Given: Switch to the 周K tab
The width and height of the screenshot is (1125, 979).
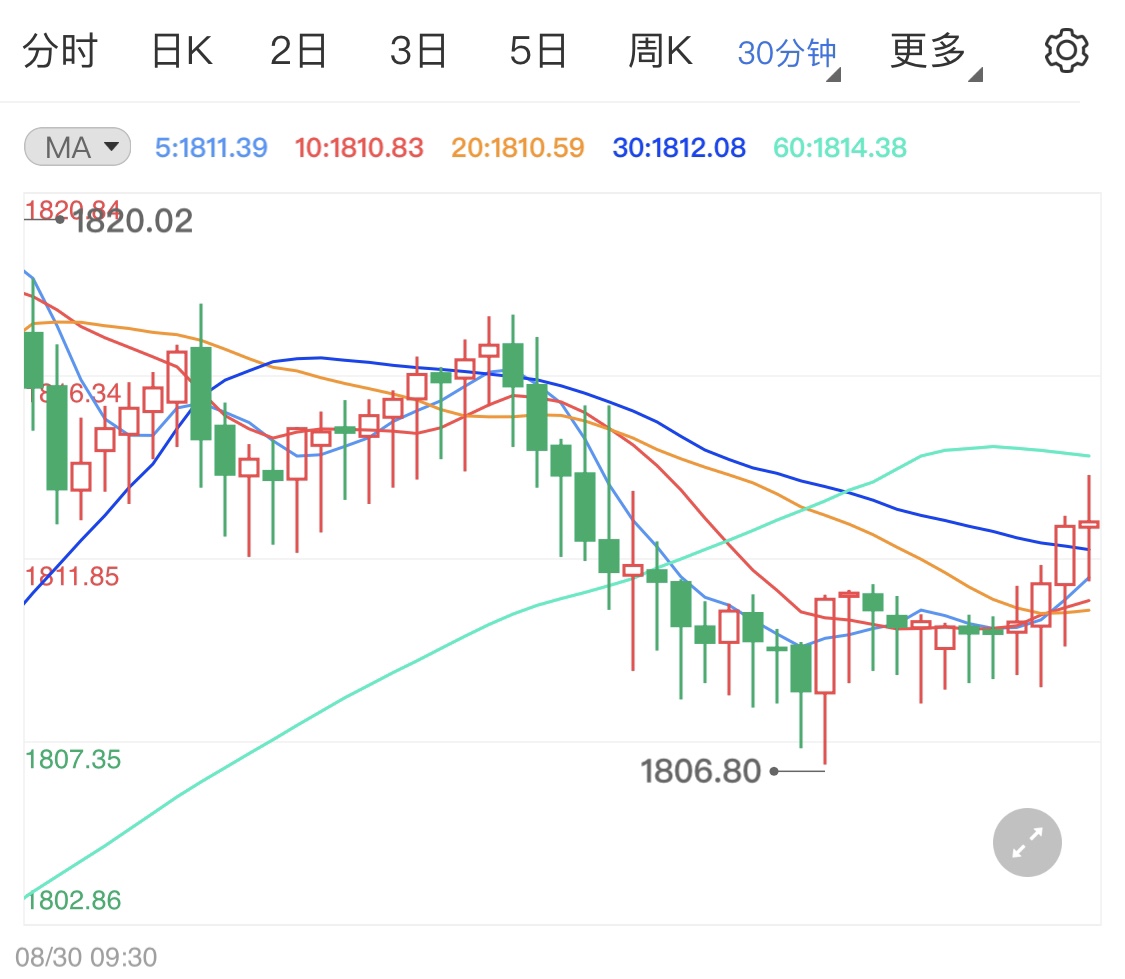Looking at the screenshot, I should tap(660, 52).
